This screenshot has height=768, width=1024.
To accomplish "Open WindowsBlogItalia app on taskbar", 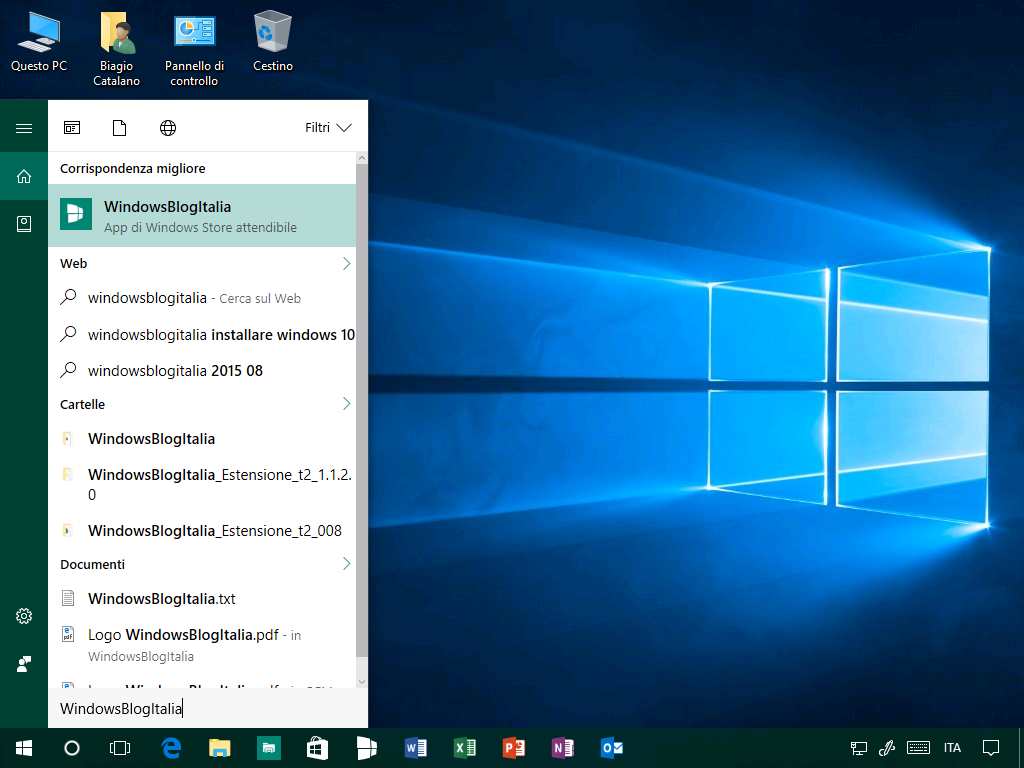I will tap(366, 748).
